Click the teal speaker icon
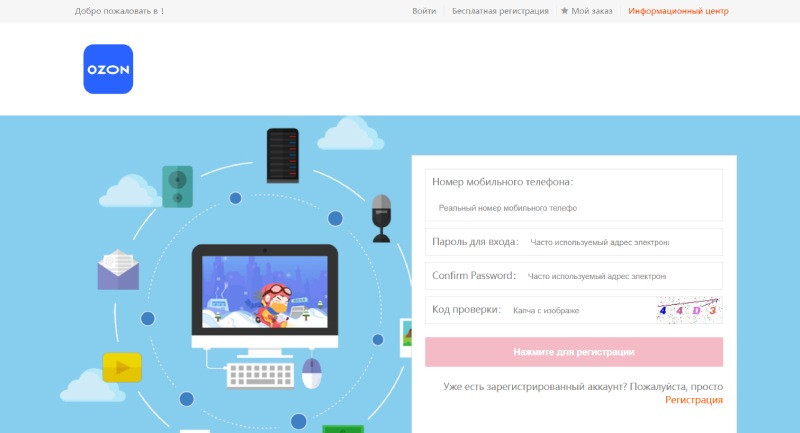 tap(178, 187)
